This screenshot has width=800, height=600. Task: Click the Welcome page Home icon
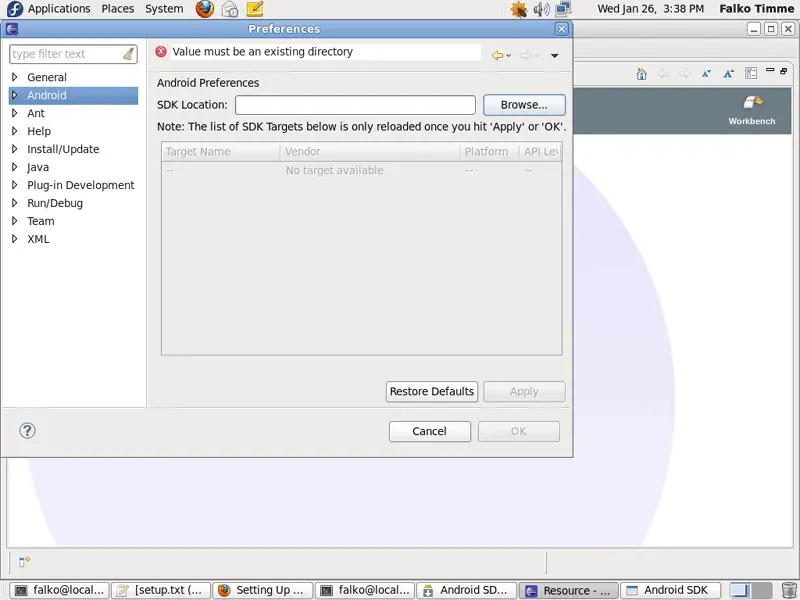click(x=642, y=74)
